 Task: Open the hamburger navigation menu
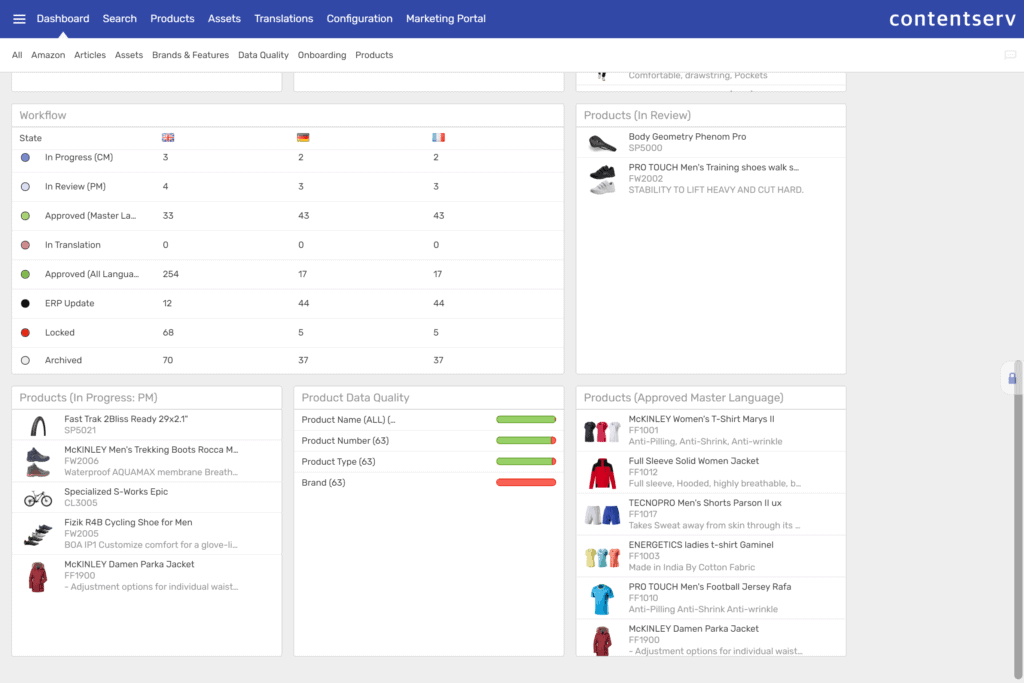click(x=19, y=19)
